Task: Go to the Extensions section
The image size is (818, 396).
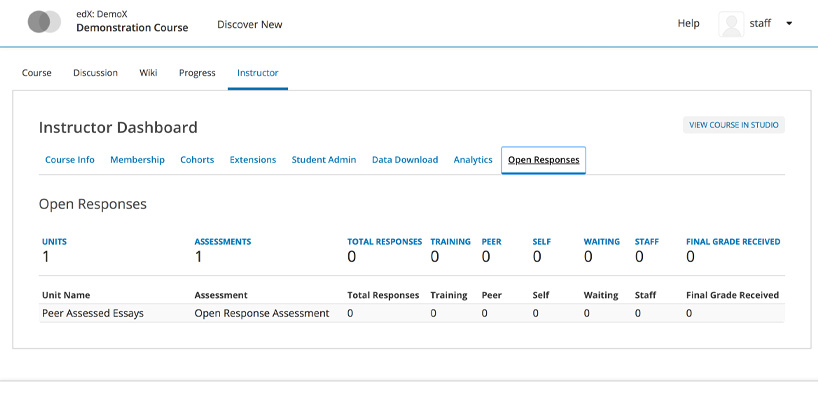Action: [x=253, y=160]
